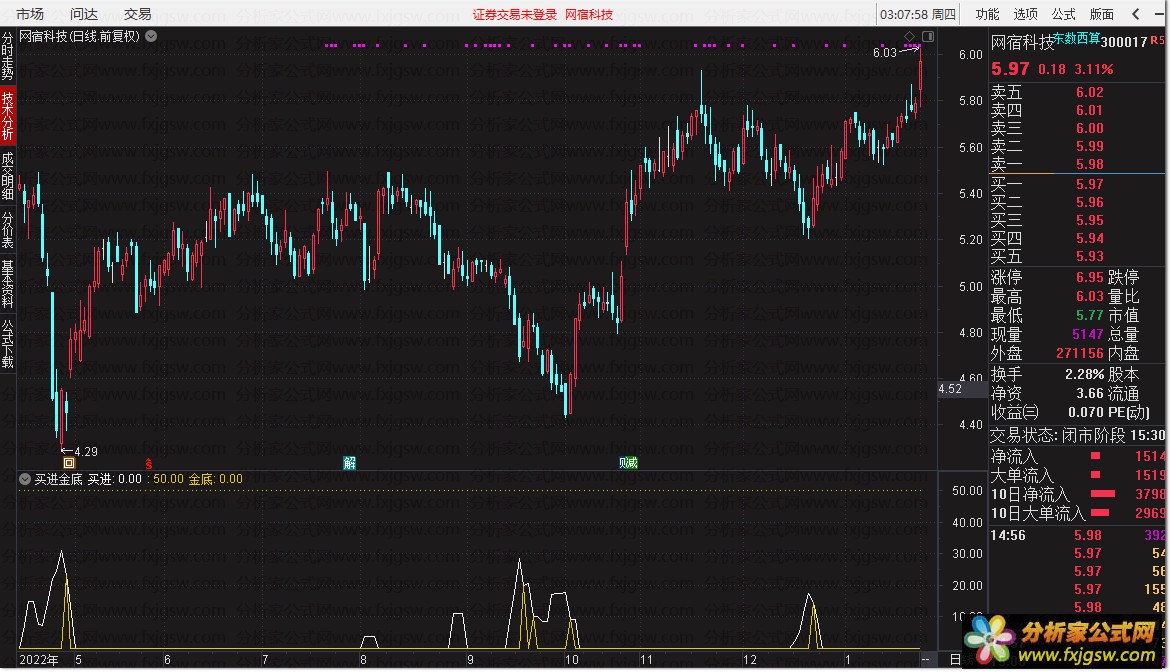
Task: Expand chart title dropdown next to 网宿科技(日线.前复权)
Action: pyautogui.click(x=151, y=36)
